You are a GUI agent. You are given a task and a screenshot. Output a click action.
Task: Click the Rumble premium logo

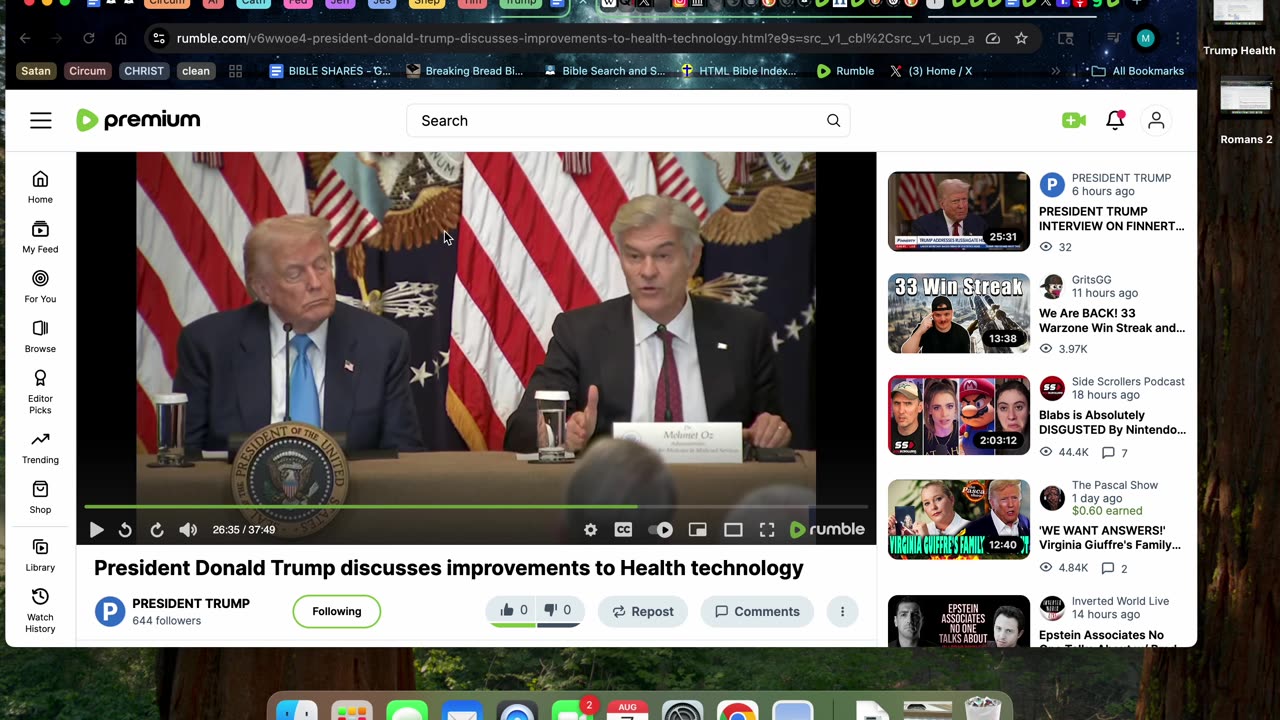pyautogui.click(x=138, y=120)
